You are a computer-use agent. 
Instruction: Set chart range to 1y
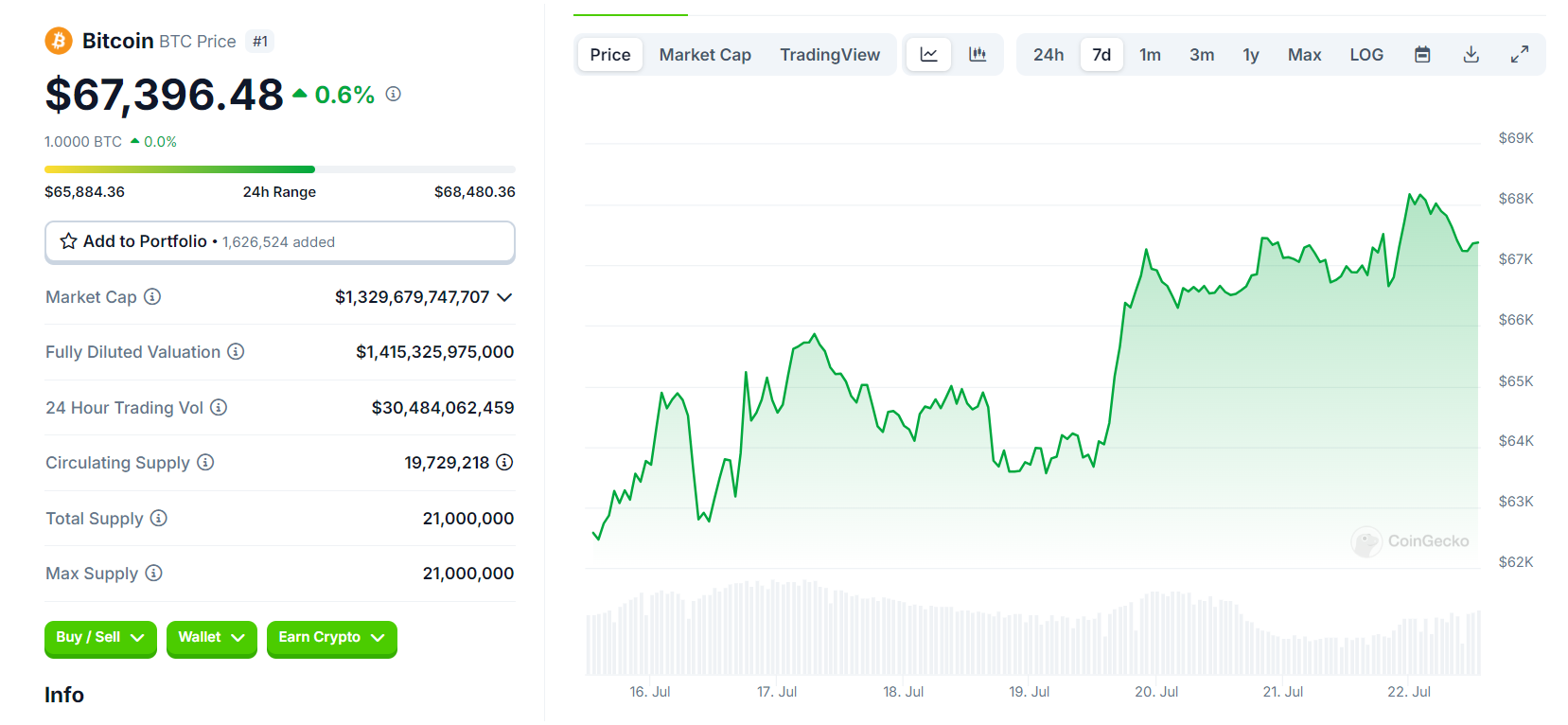point(1251,55)
